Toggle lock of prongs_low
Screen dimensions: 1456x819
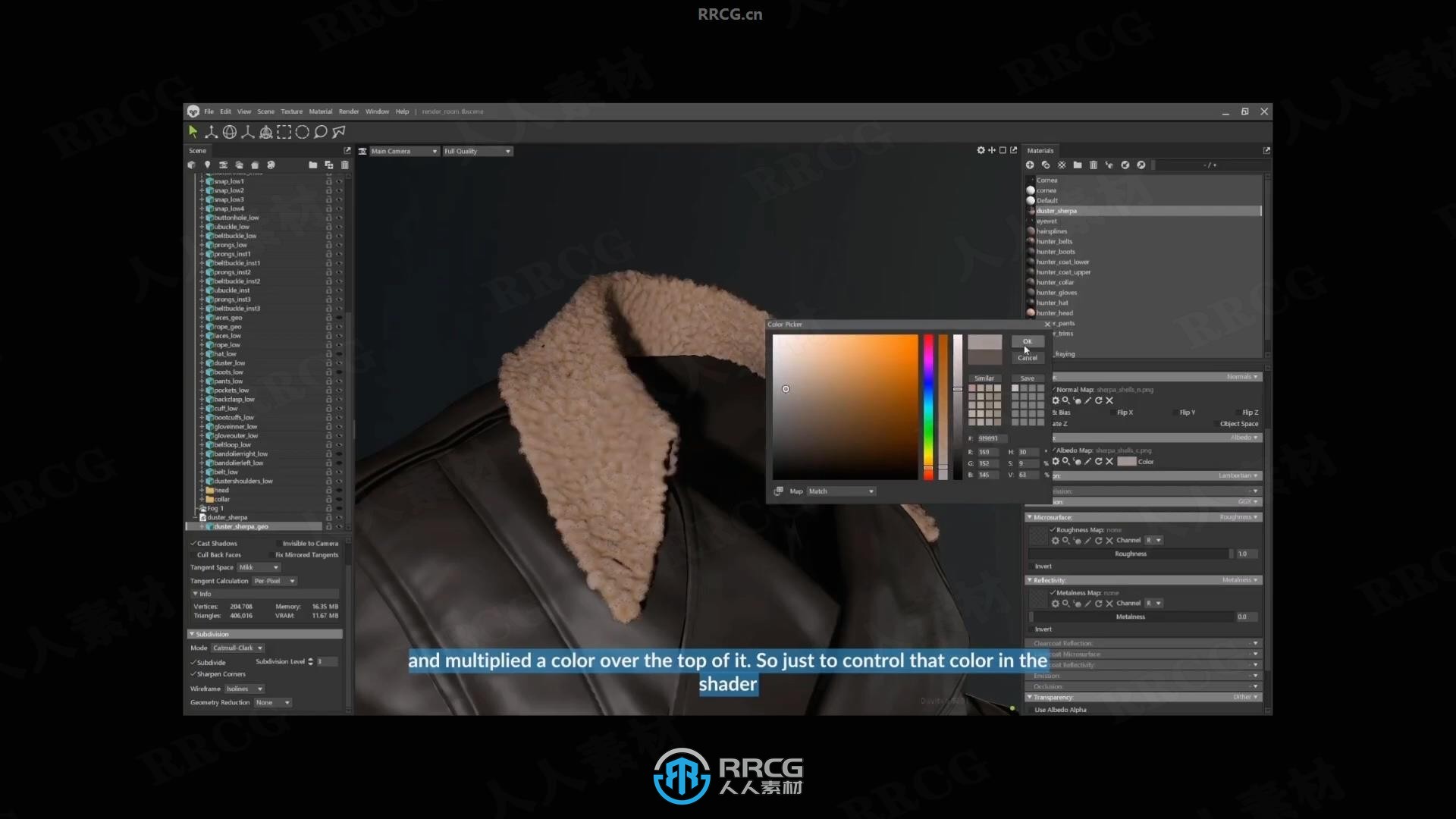point(328,245)
